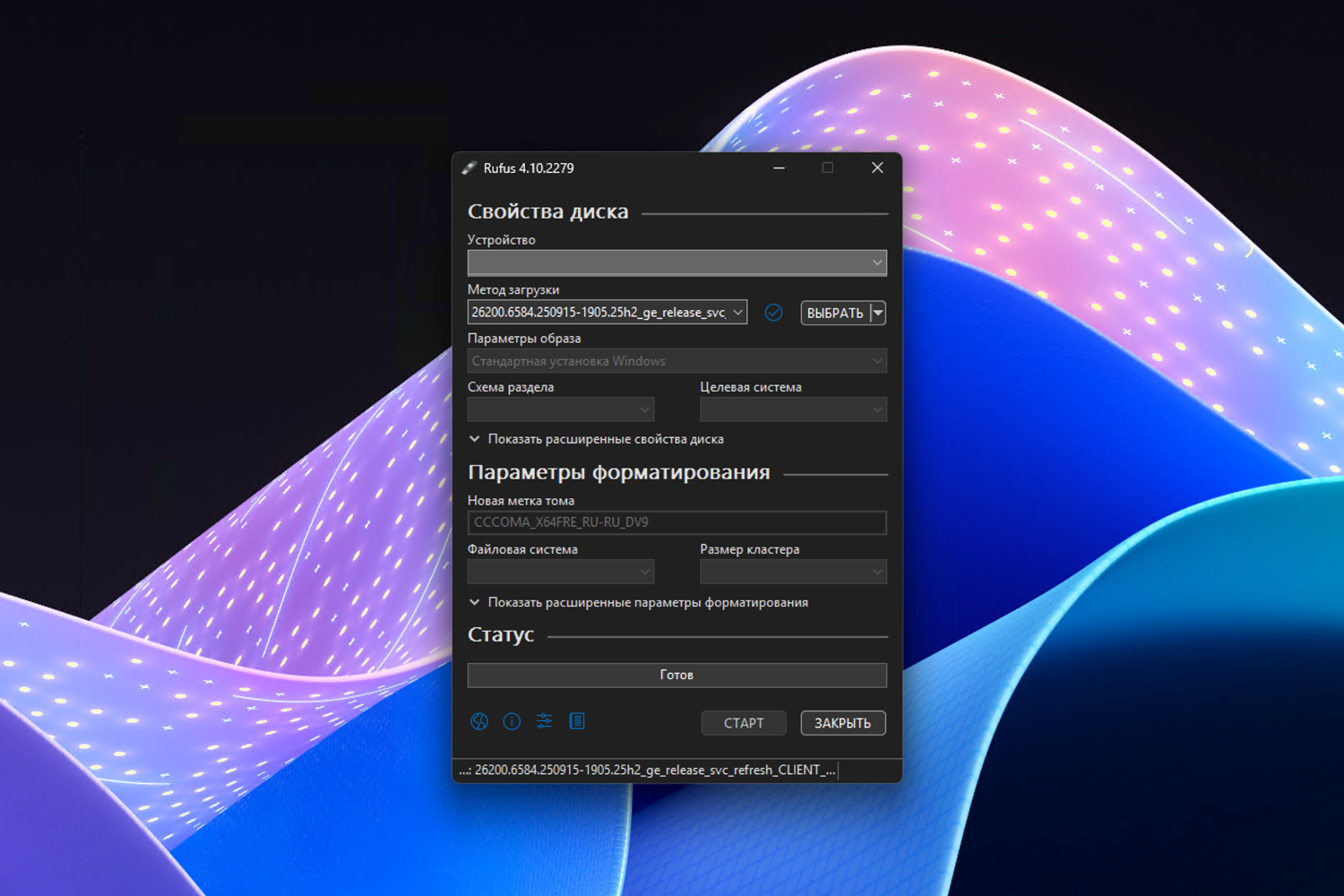
Task: Open the About info icon
Action: click(512, 721)
